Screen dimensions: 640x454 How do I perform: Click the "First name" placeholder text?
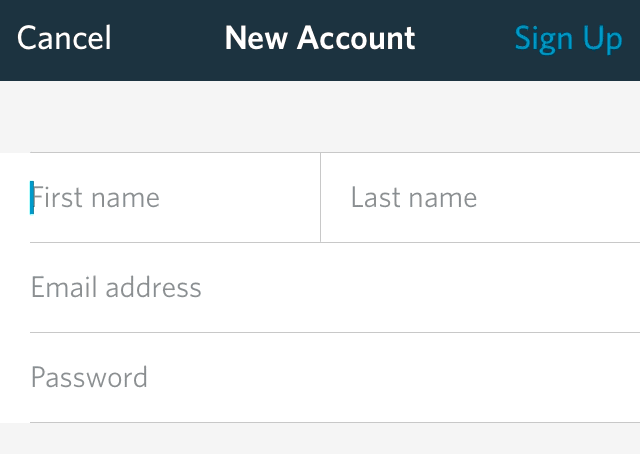[x=96, y=198]
